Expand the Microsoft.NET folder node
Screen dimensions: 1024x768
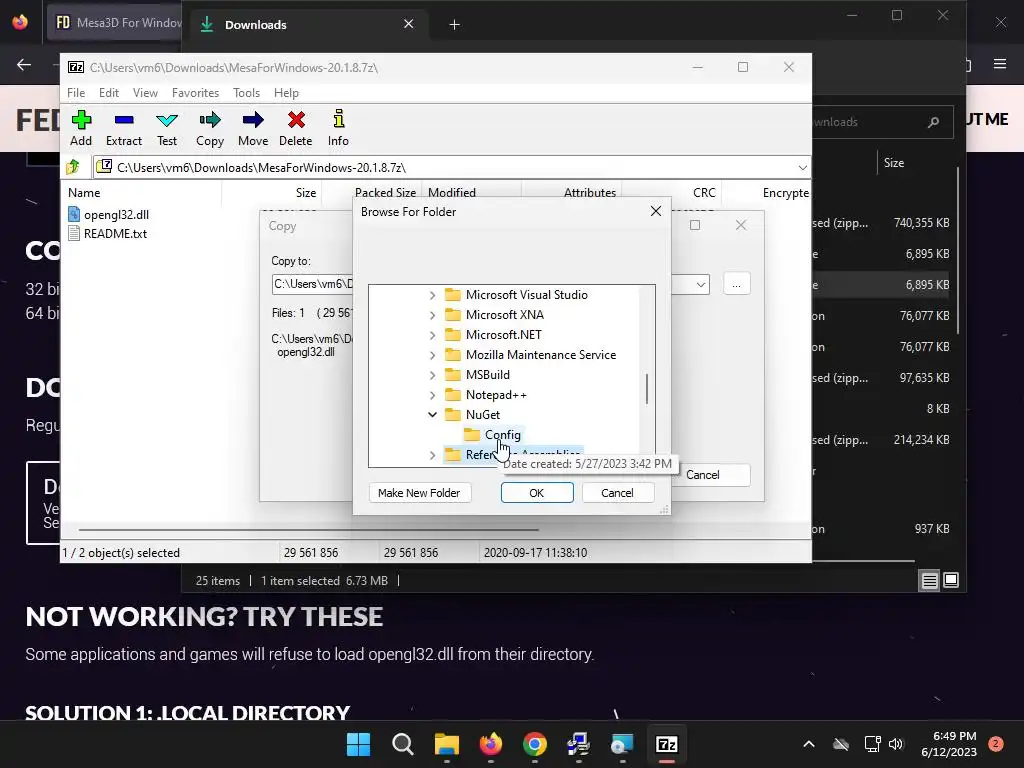pyautogui.click(x=432, y=335)
